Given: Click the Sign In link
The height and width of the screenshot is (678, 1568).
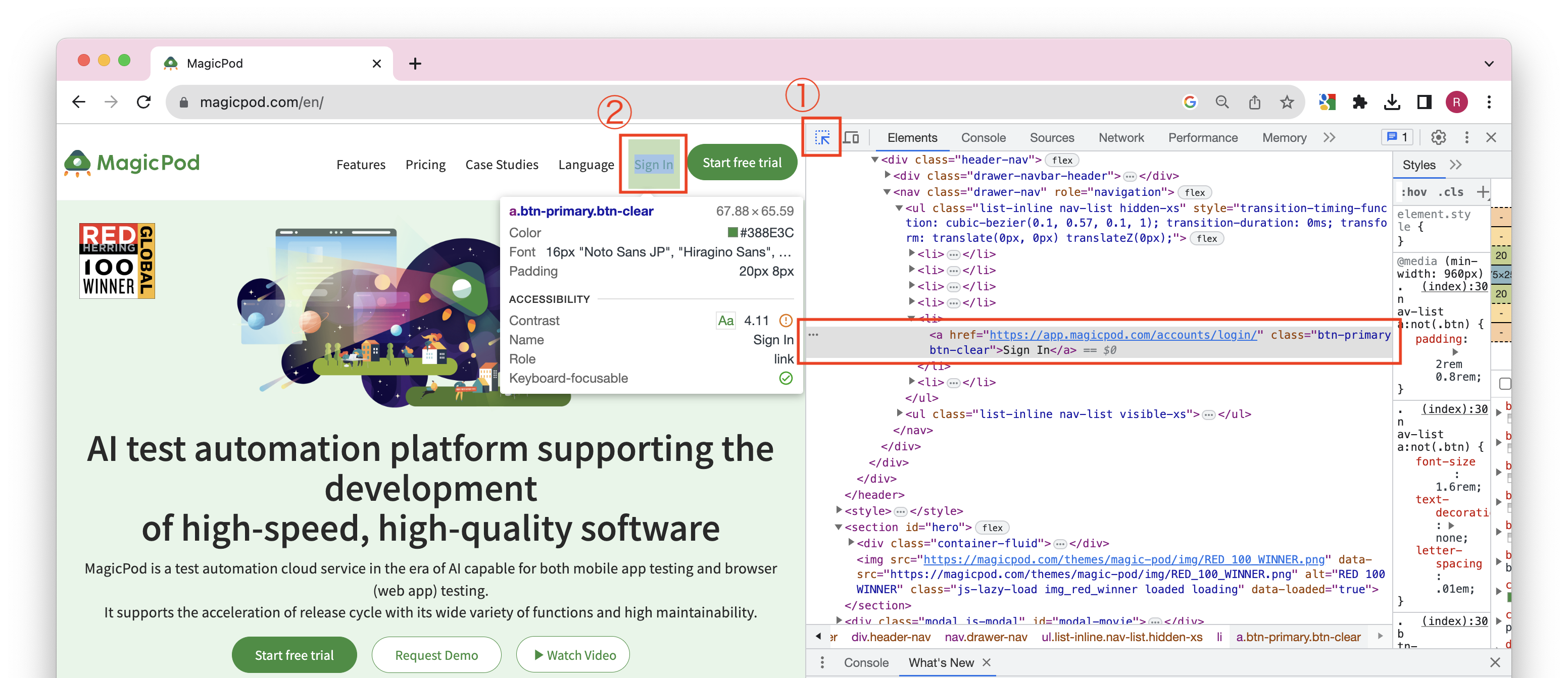Looking at the screenshot, I should [654, 164].
